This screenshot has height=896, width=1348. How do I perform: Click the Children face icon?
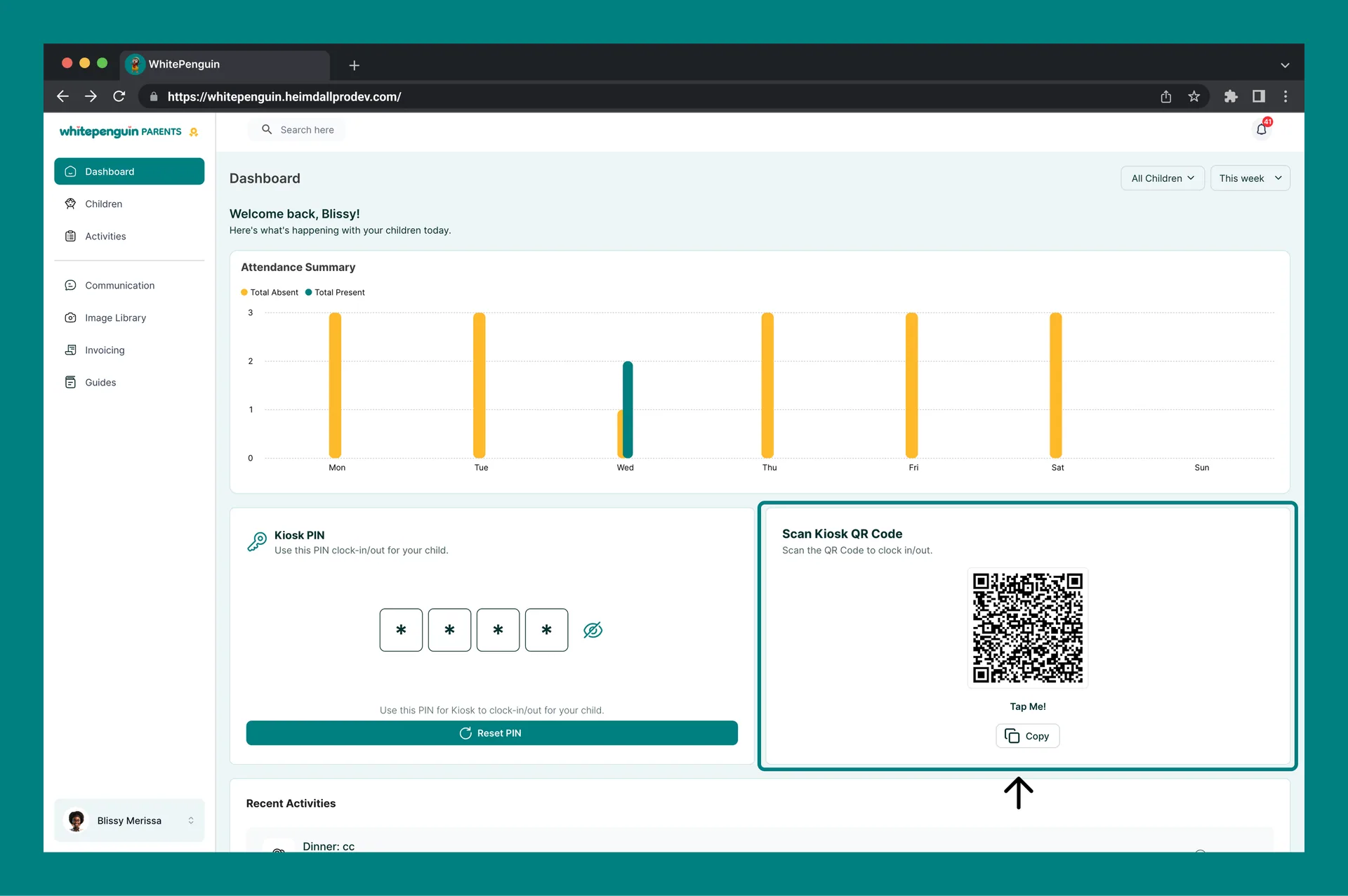(70, 204)
